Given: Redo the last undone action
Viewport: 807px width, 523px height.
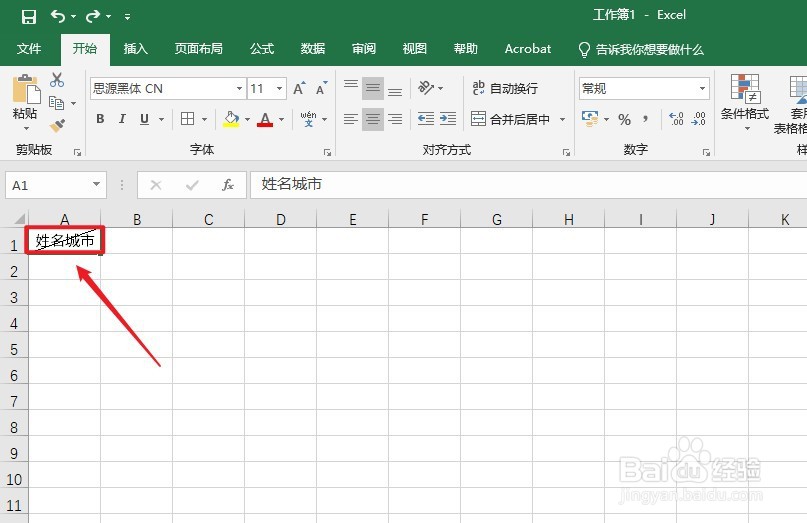Looking at the screenshot, I should (93, 16).
